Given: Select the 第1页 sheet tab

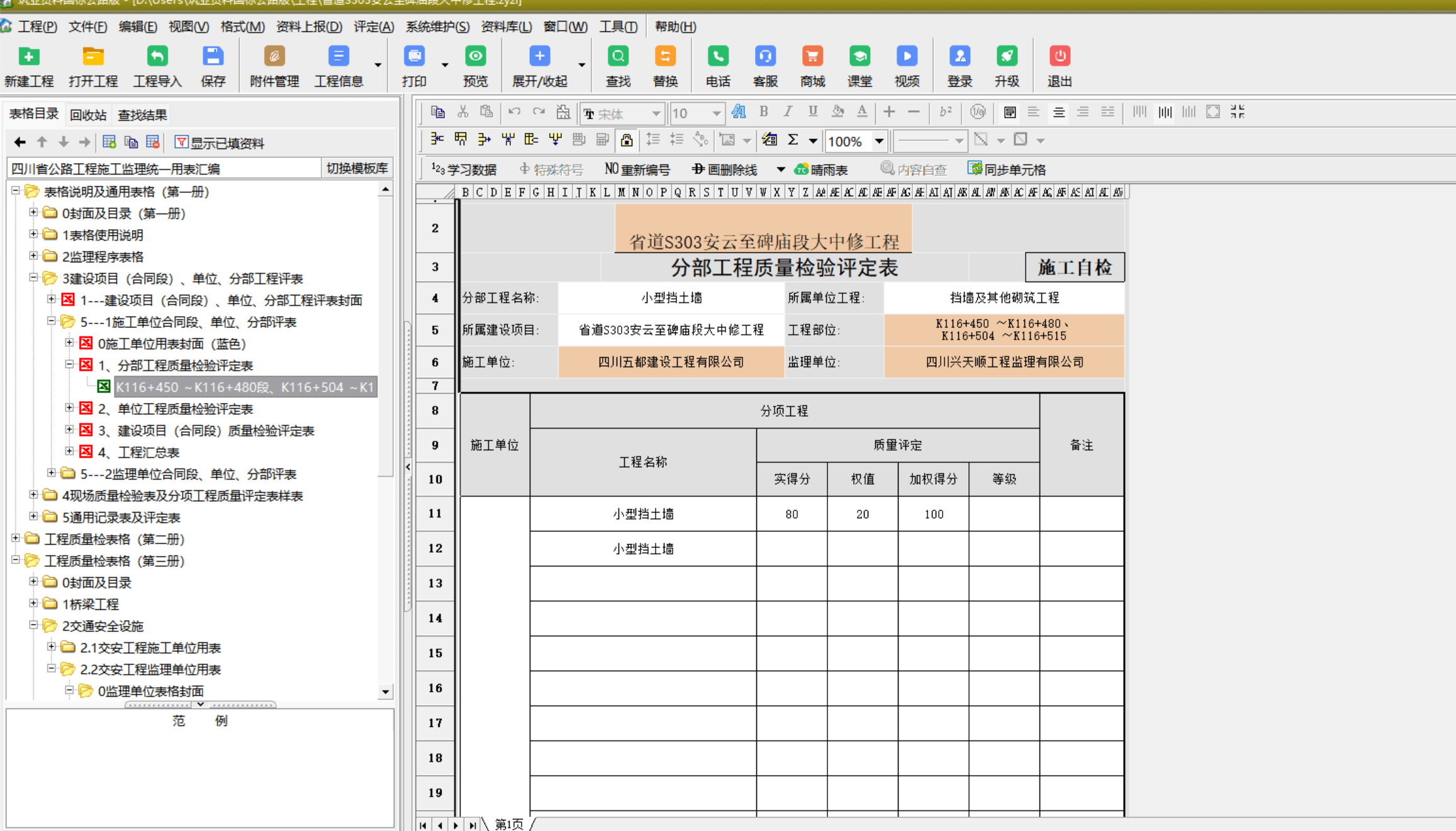Looking at the screenshot, I should pos(508,823).
